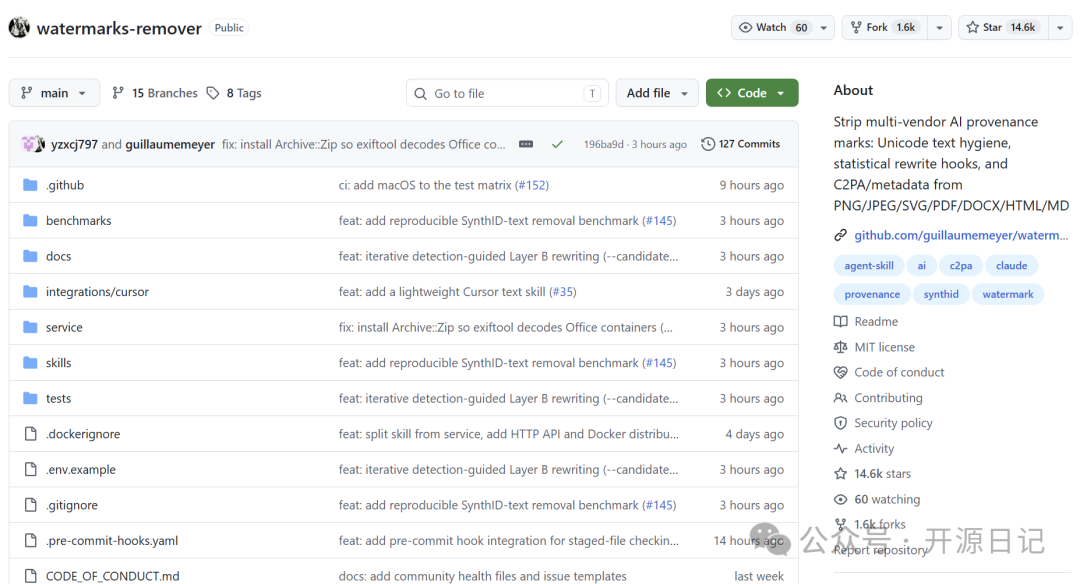Open the pre-commit hook integration commit message

tap(508, 541)
